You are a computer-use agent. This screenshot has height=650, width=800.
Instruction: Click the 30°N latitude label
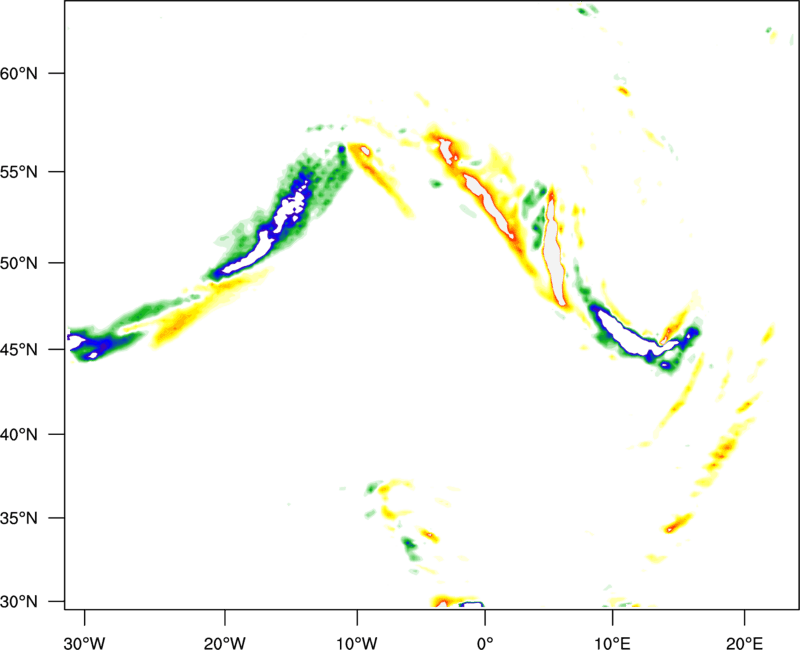(19, 602)
